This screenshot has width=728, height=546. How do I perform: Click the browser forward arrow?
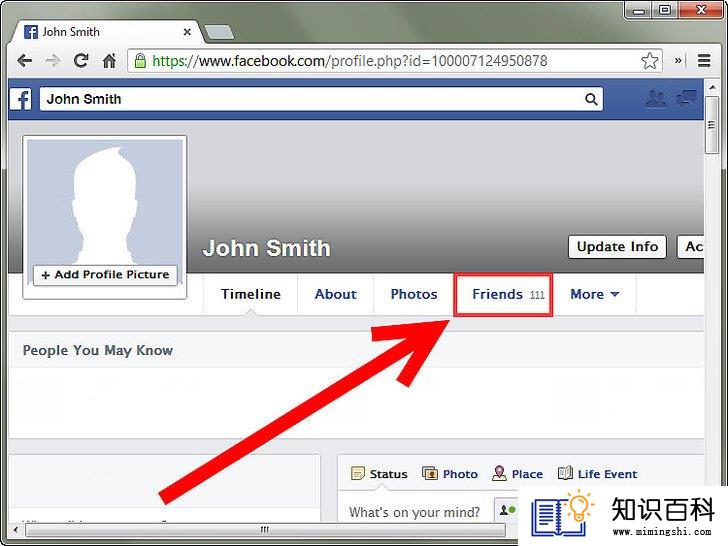click(53, 61)
